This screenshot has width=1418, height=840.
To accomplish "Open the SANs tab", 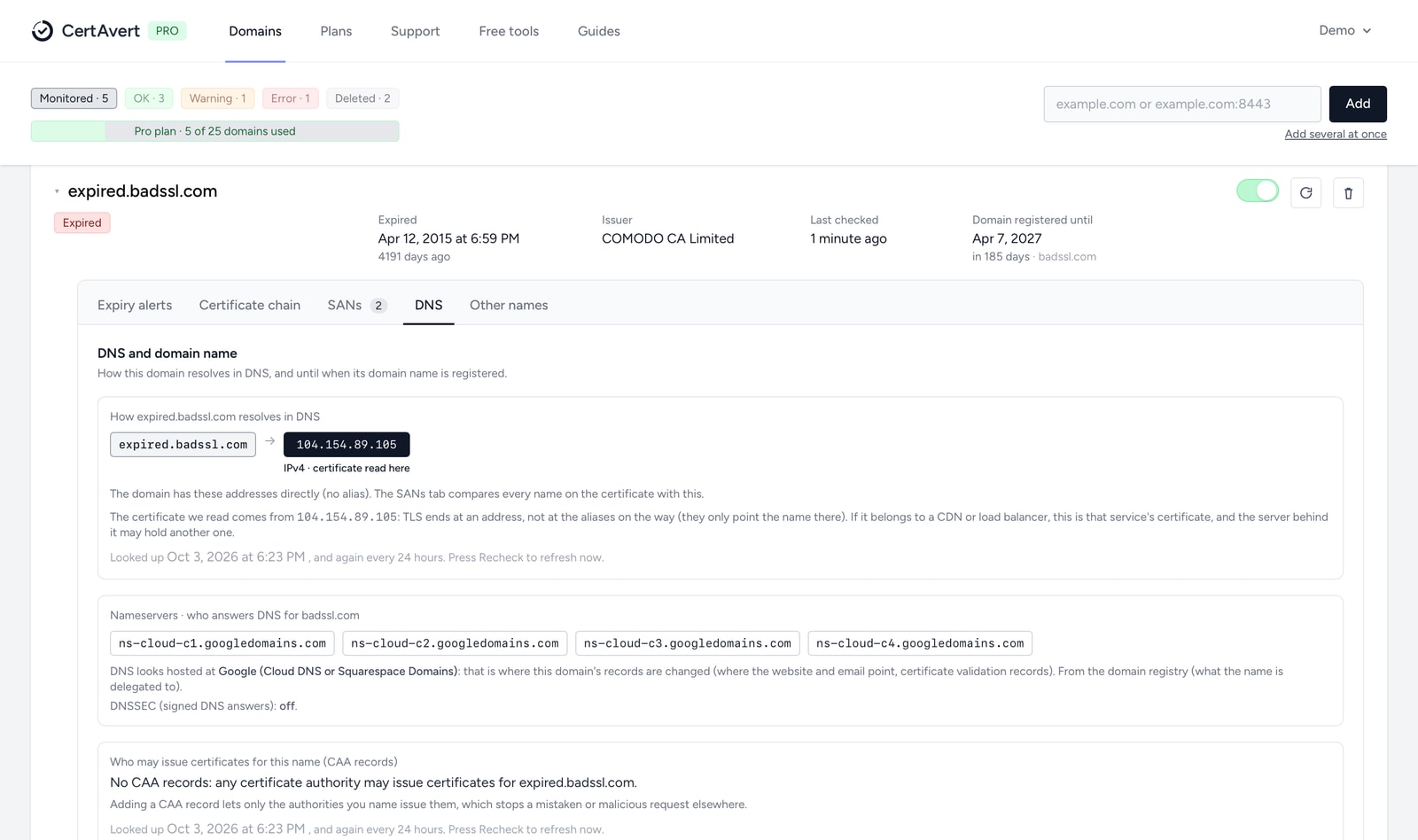I will [x=357, y=305].
